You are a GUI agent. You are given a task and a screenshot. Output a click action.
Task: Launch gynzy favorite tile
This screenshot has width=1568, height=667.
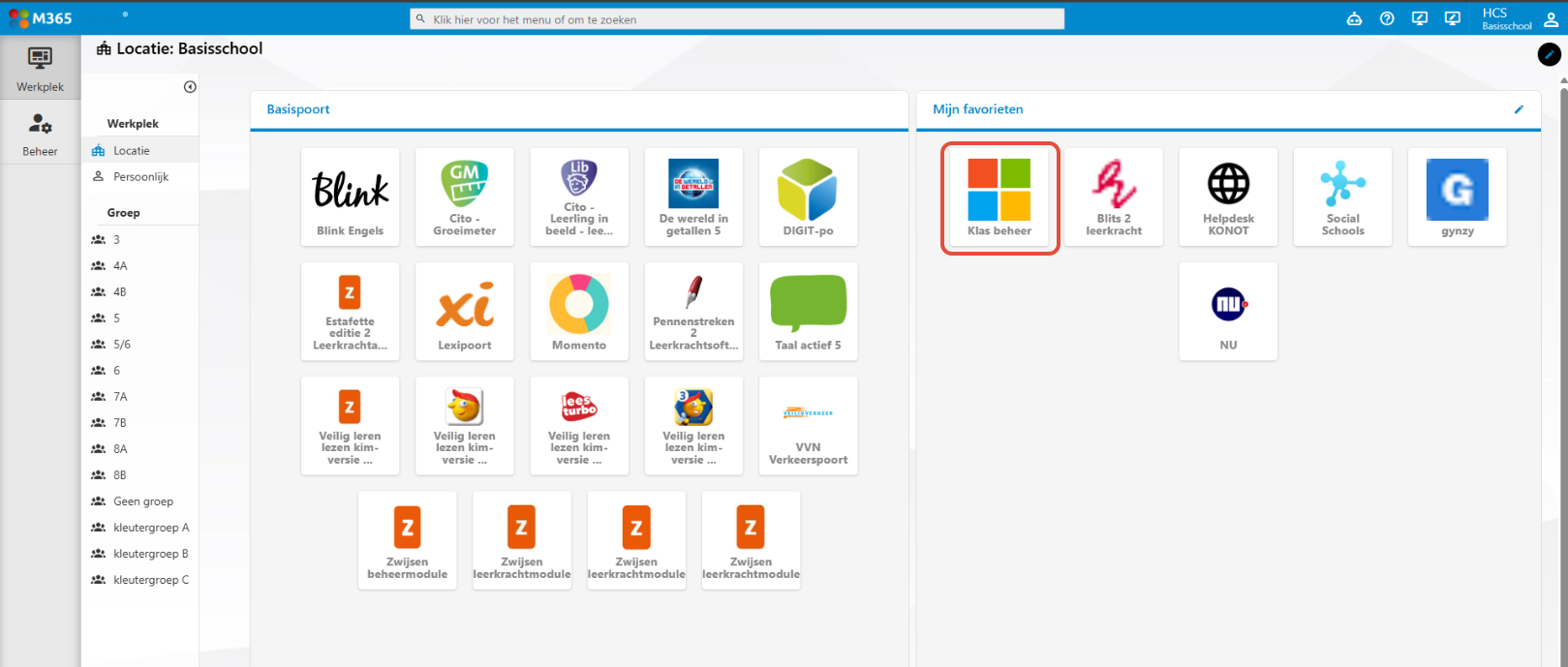click(x=1457, y=197)
